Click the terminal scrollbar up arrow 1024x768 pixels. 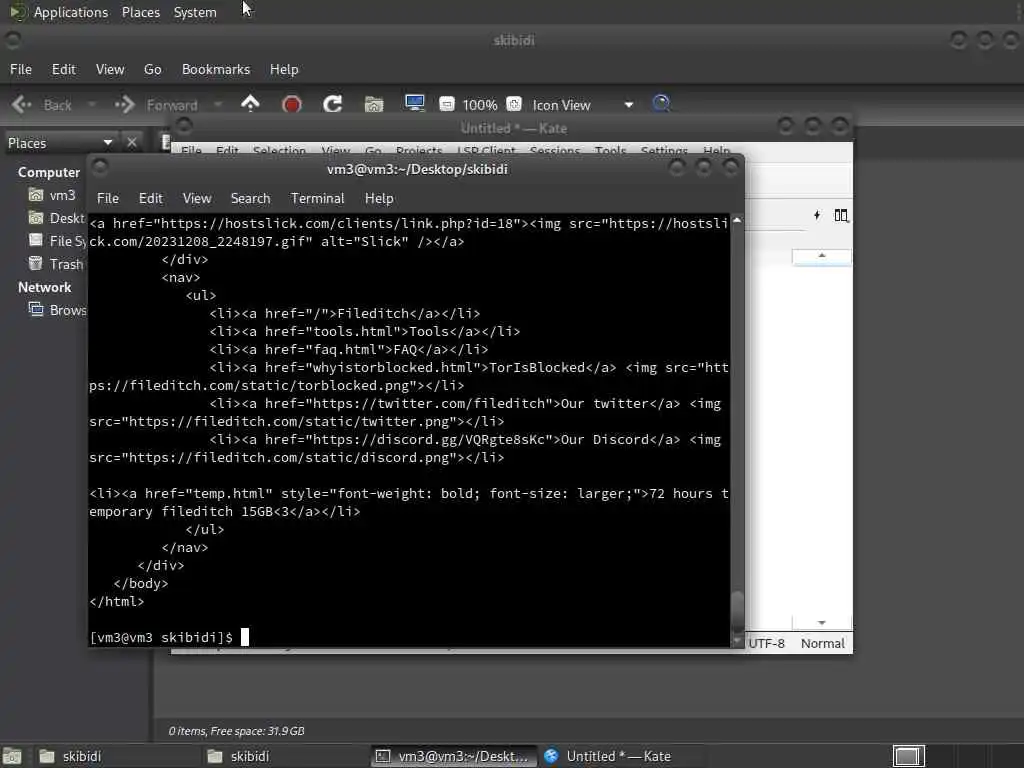click(x=737, y=221)
